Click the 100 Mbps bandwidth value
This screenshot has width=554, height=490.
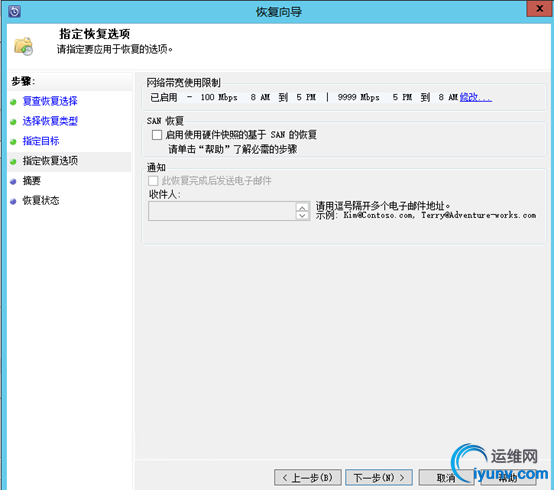(219, 97)
